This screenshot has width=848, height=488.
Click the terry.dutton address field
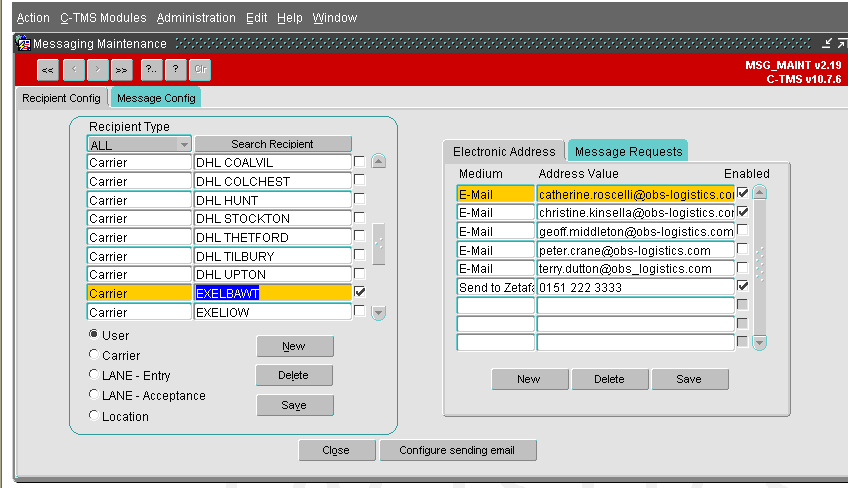636,268
